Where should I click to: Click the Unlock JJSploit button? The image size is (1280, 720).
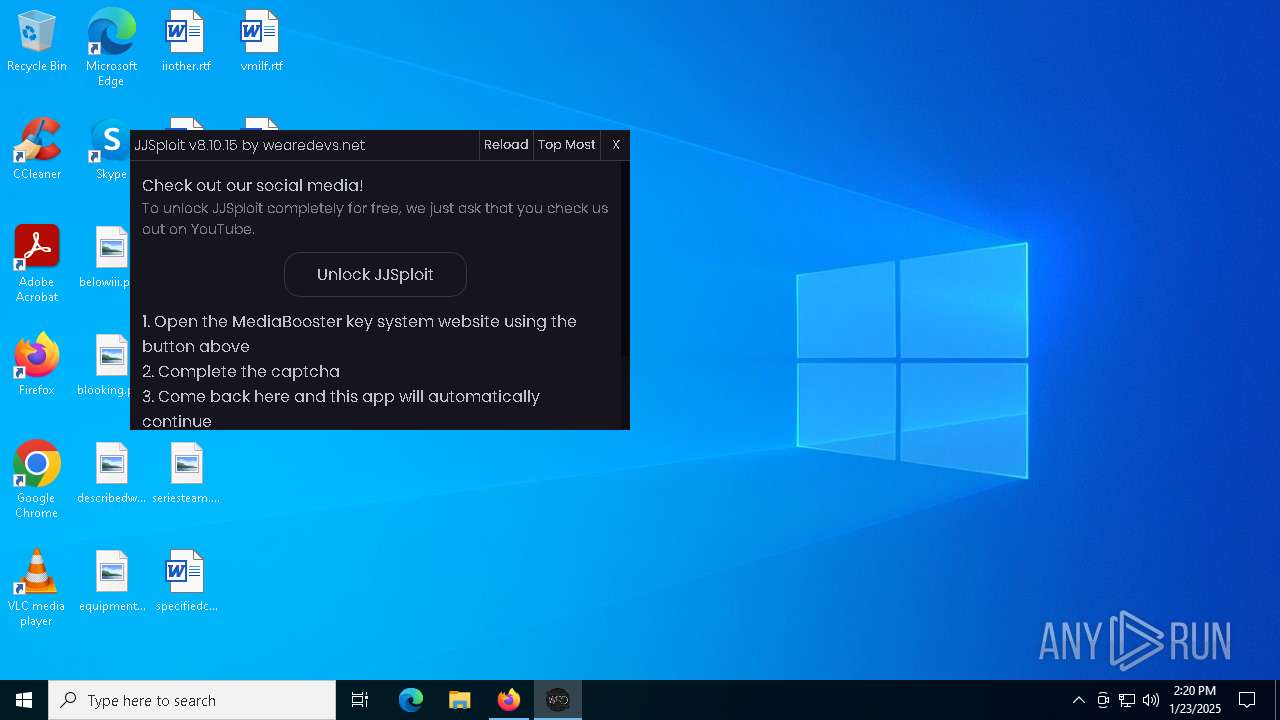pyautogui.click(x=375, y=274)
